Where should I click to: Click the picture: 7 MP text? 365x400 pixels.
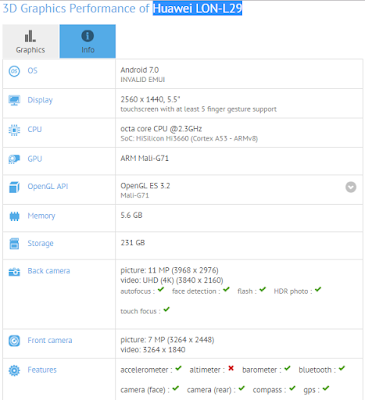[x=167, y=340]
